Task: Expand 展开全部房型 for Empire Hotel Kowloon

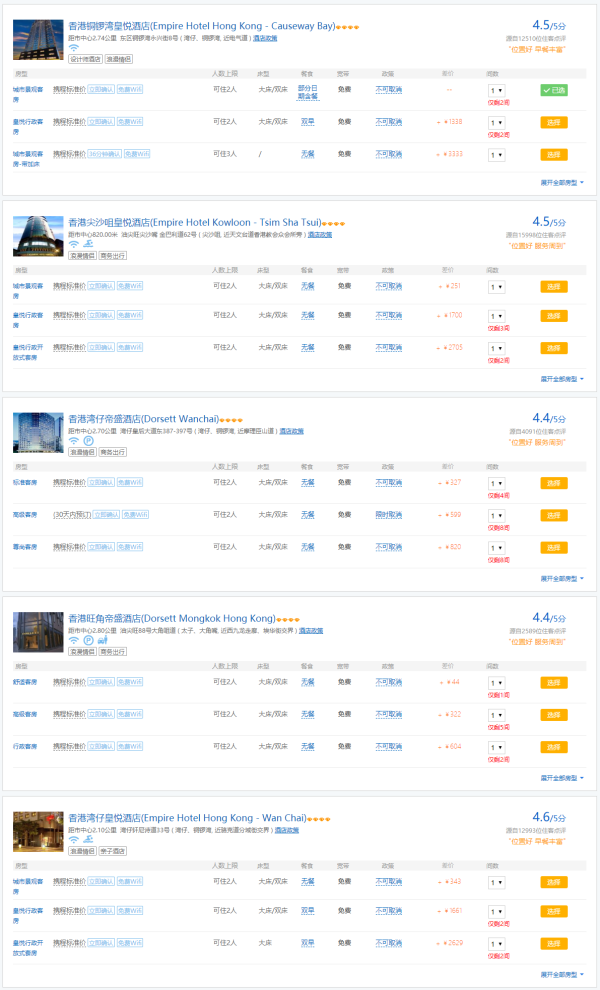Action: (562, 379)
